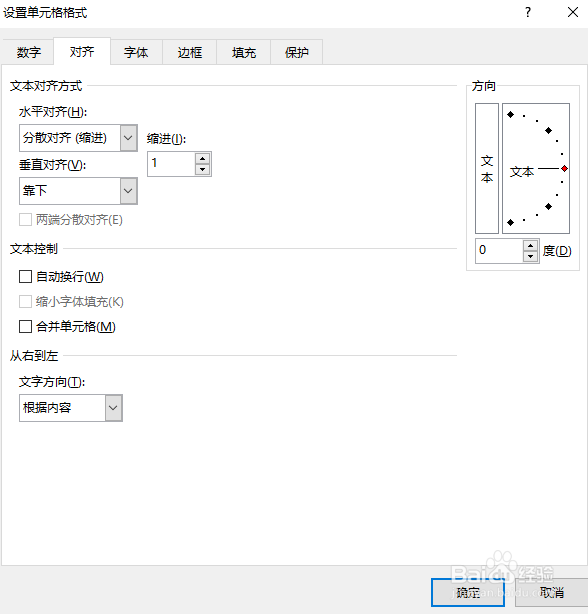Decrease degrees with the down spinner arrow
Screen dimensions: 588x614
[x=530, y=256]
